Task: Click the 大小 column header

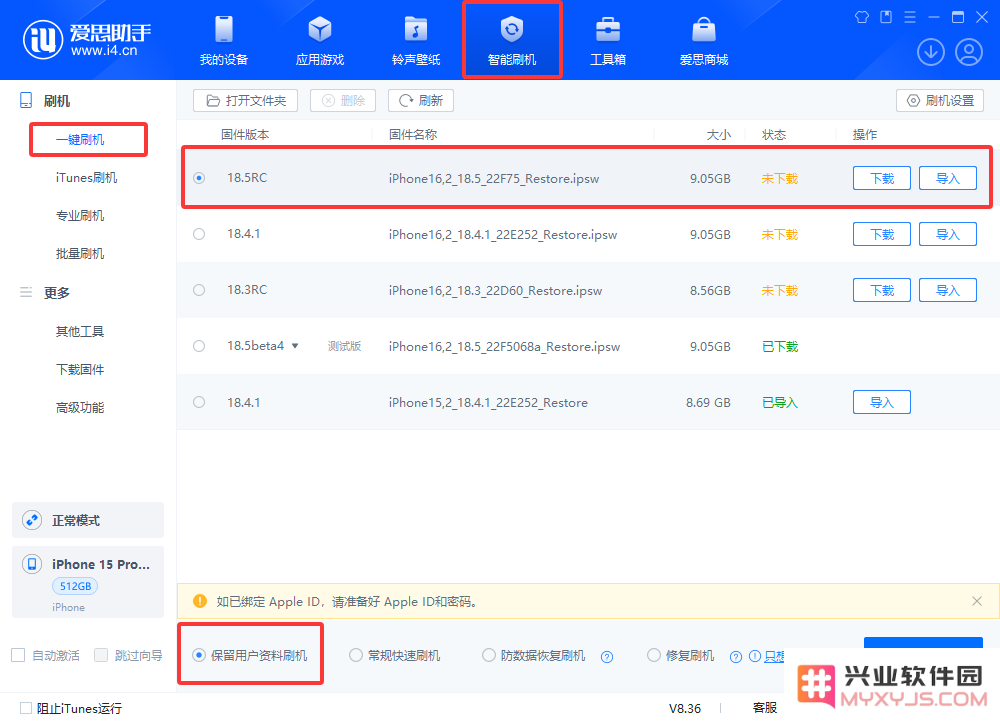Action: click(719, 135)
